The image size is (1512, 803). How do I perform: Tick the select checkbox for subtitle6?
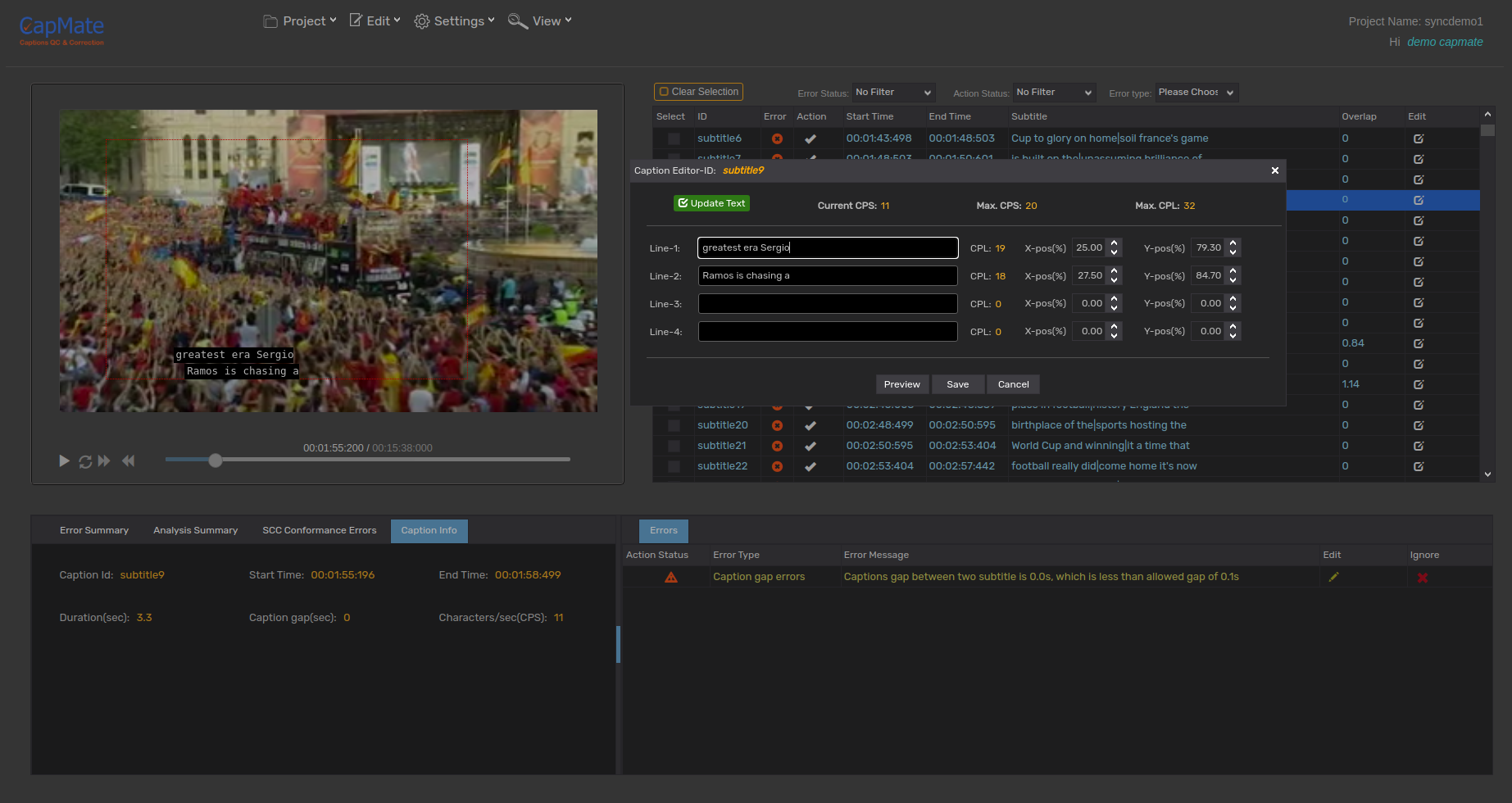[674, 138]
